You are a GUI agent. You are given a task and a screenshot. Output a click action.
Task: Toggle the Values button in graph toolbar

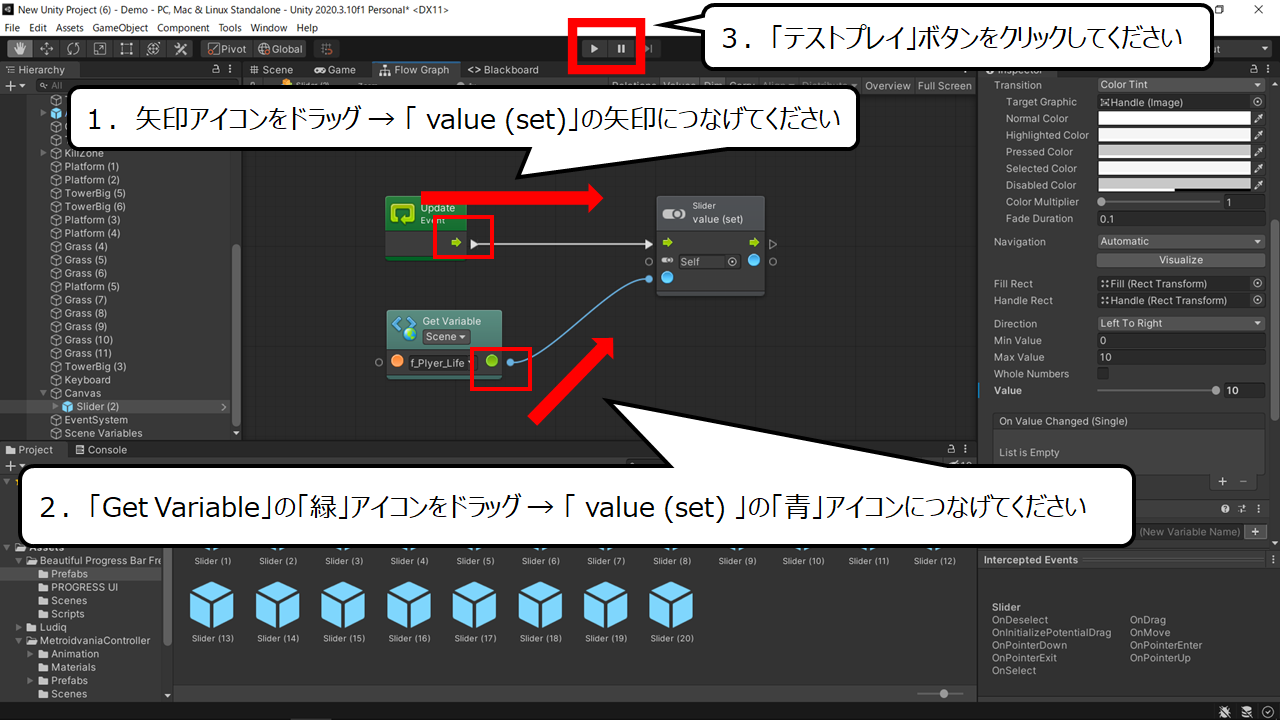tap(679, 86)
